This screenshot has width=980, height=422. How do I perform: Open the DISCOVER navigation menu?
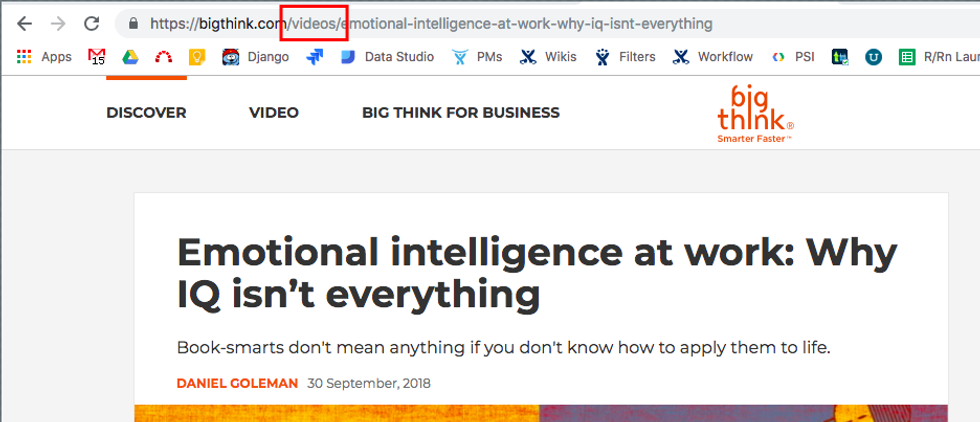146,113
